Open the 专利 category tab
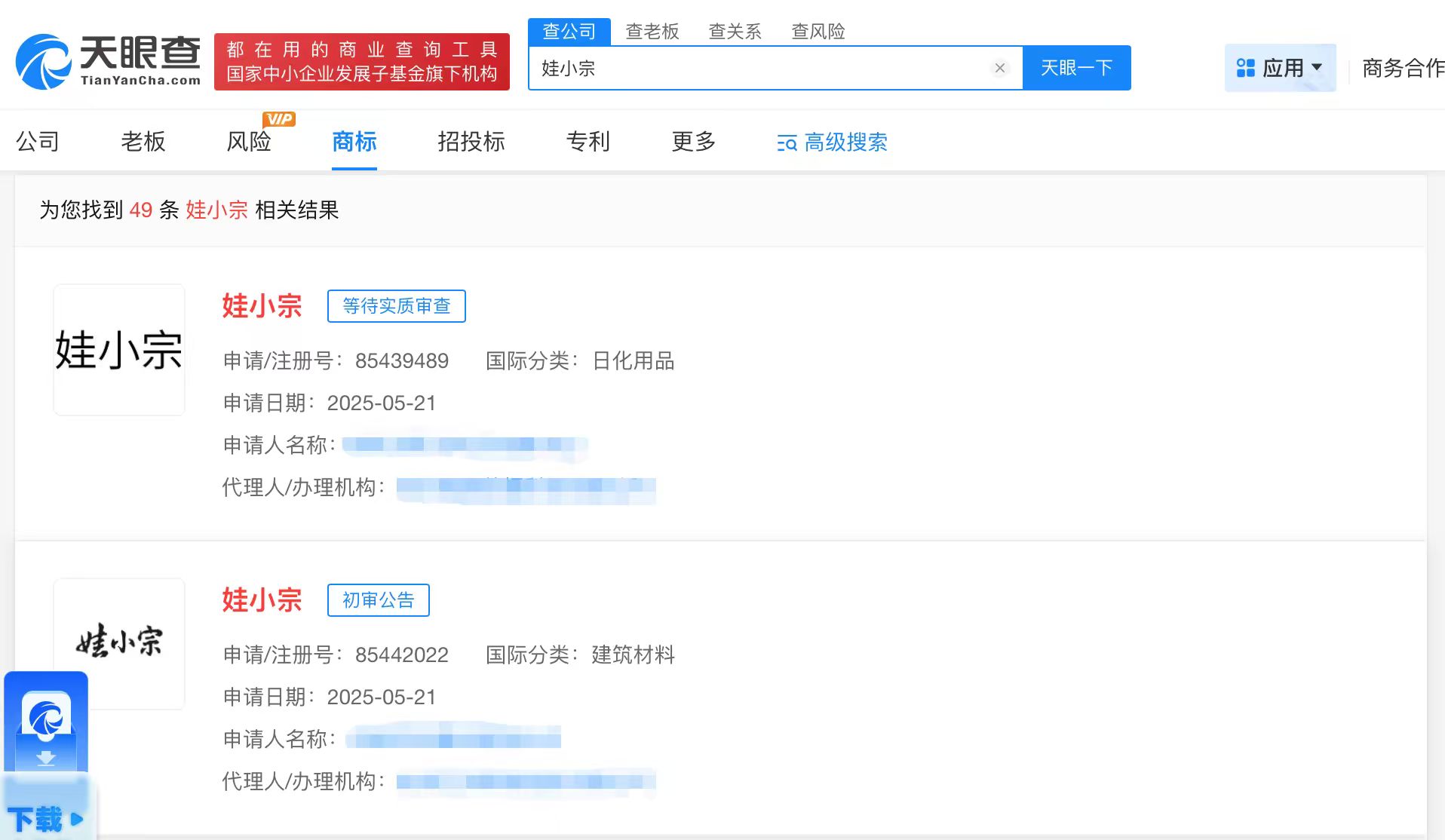The image size is (1445, 840). (588, 142)
